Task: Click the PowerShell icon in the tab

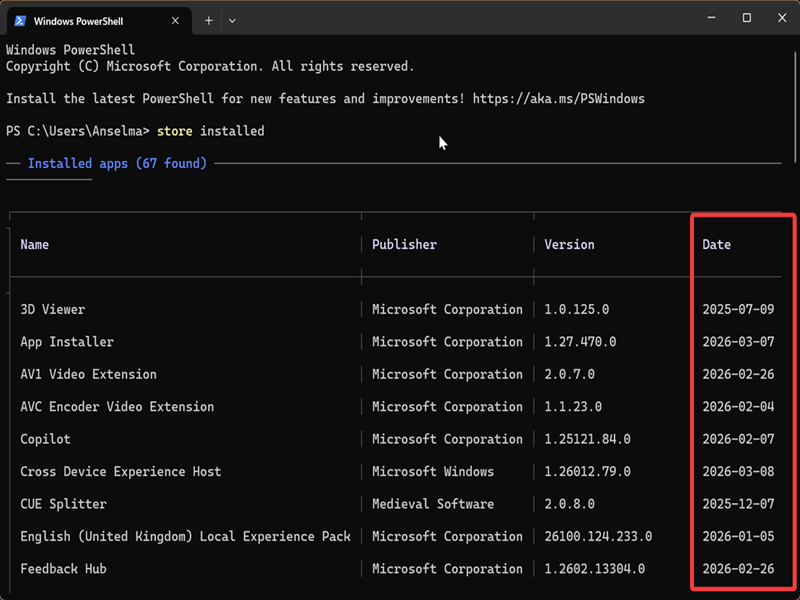Action: point(19,20)
